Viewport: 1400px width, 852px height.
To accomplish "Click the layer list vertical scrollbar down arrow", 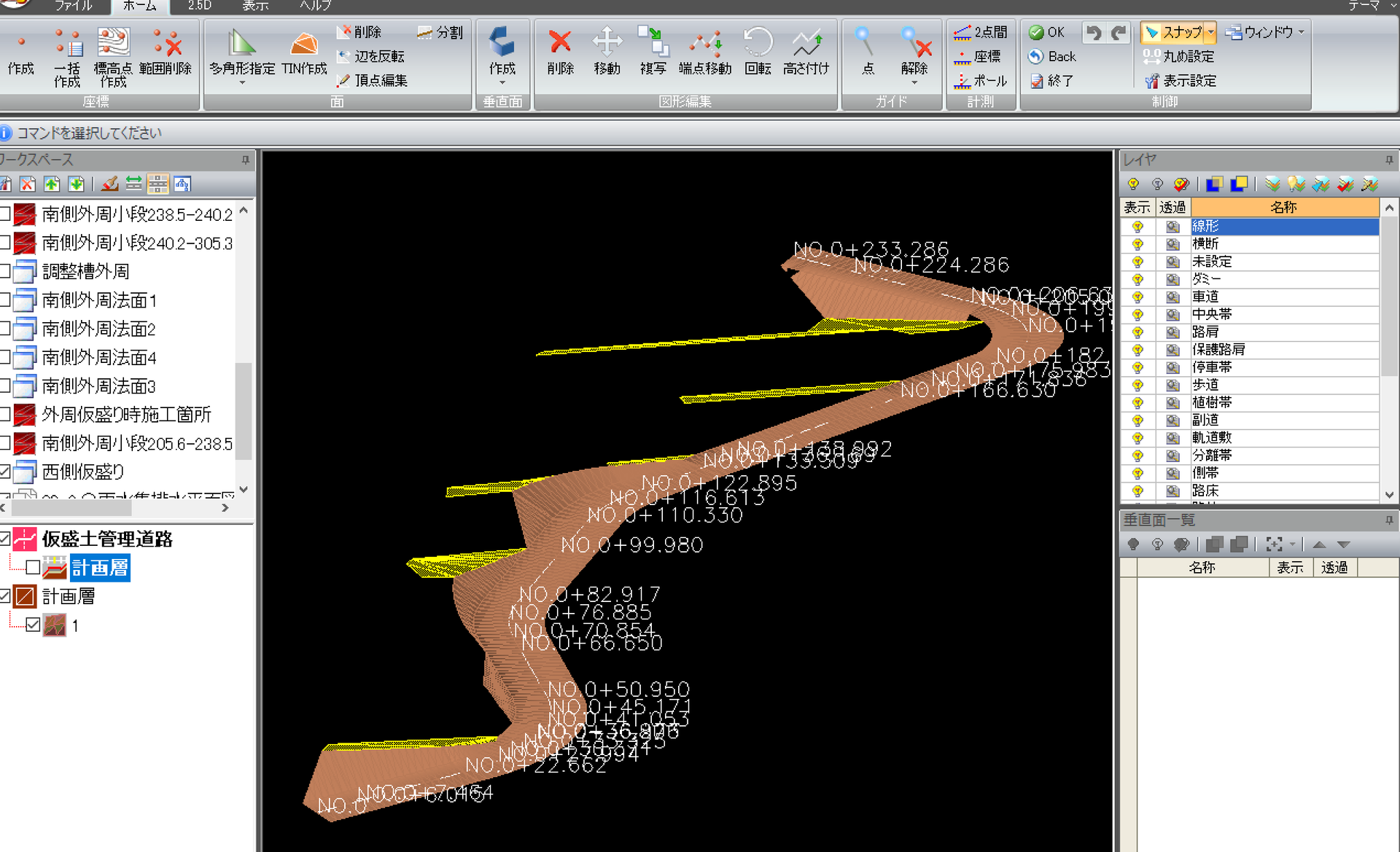I will (1389, 493).
